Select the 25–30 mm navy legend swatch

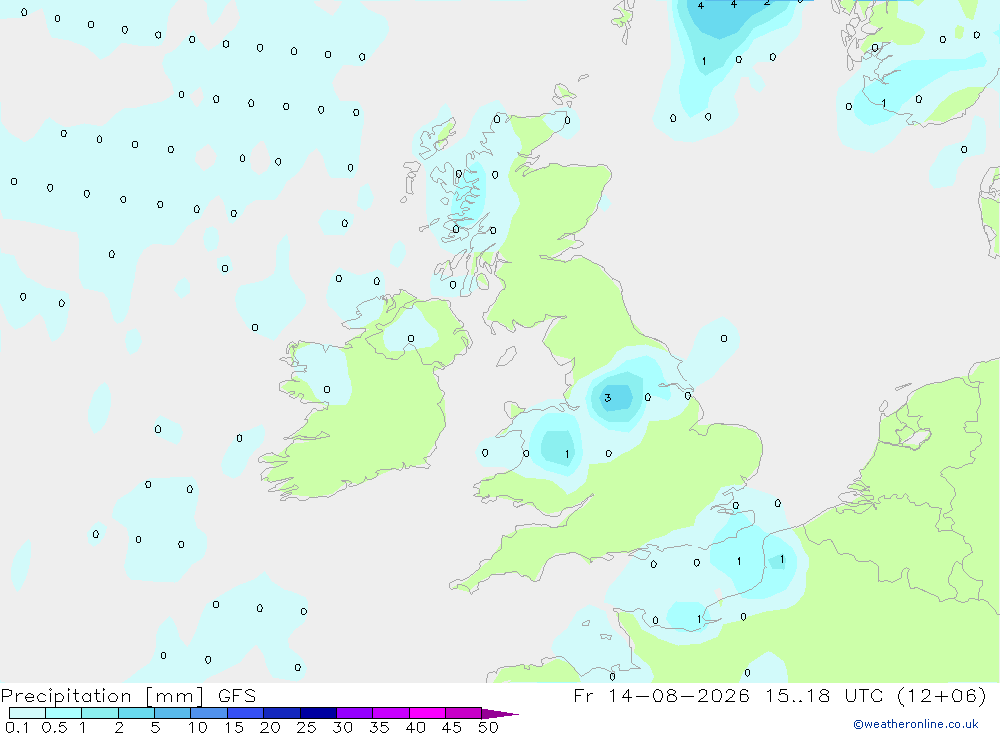click(318, 713)
